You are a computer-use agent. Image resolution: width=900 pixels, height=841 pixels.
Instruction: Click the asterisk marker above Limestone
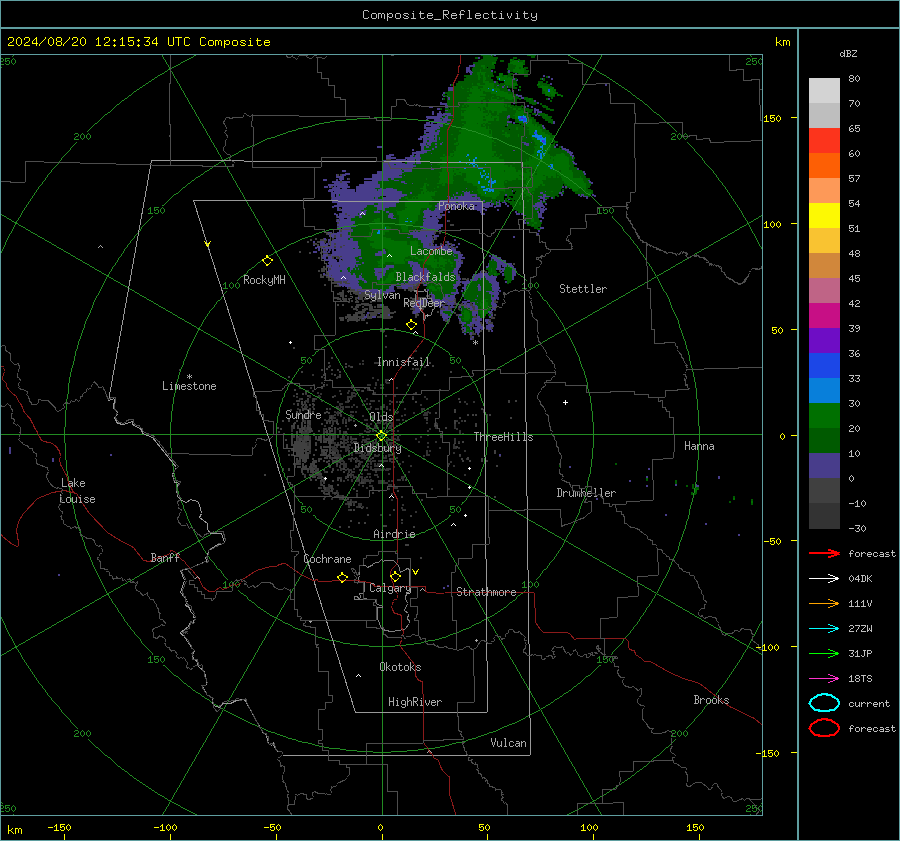189,377
